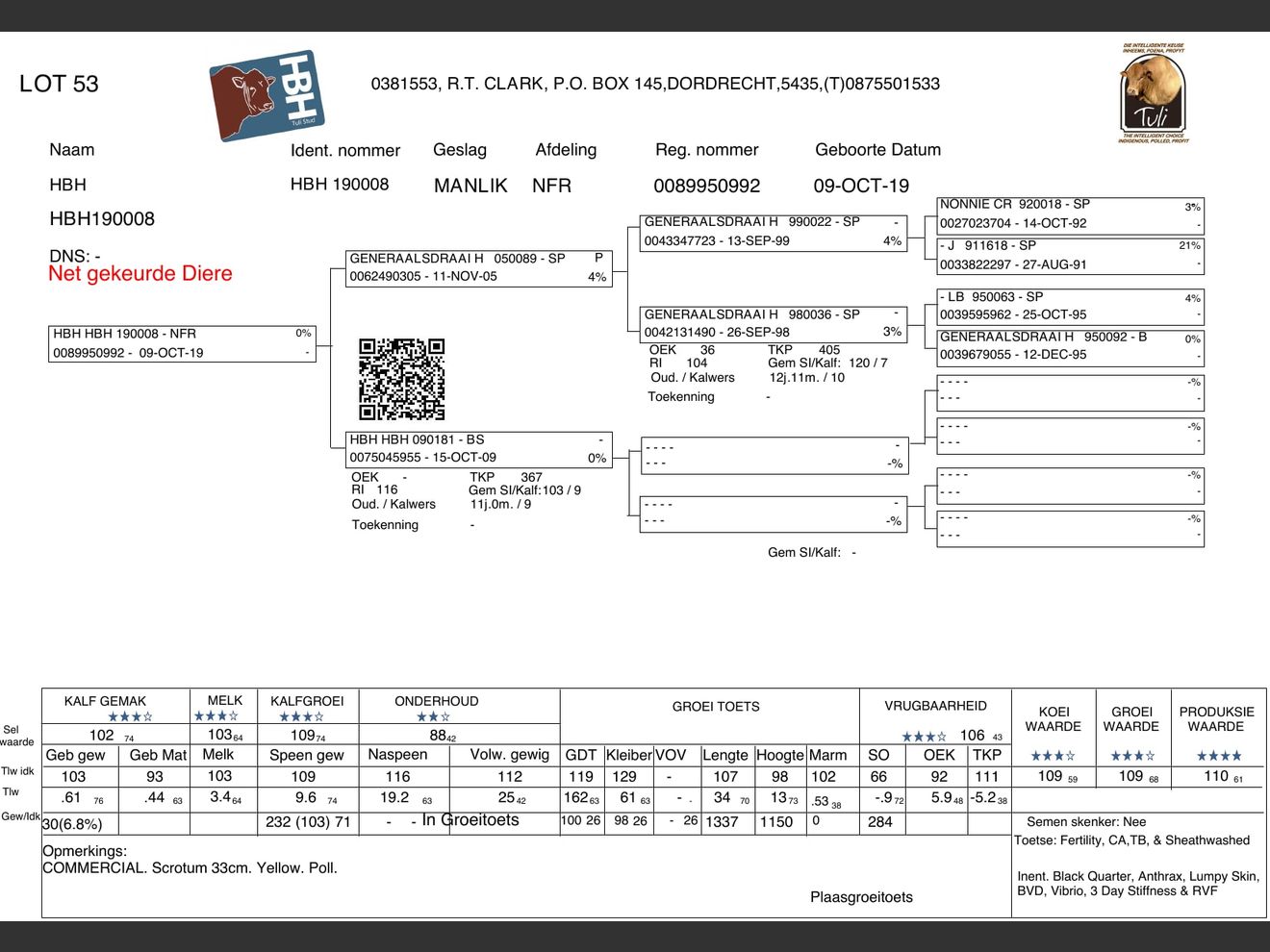Image resolution: width=1270 pixels, height=952 pixels.
Task: Click the Onderhoud two-star rating
Action: tap(433, 716)
